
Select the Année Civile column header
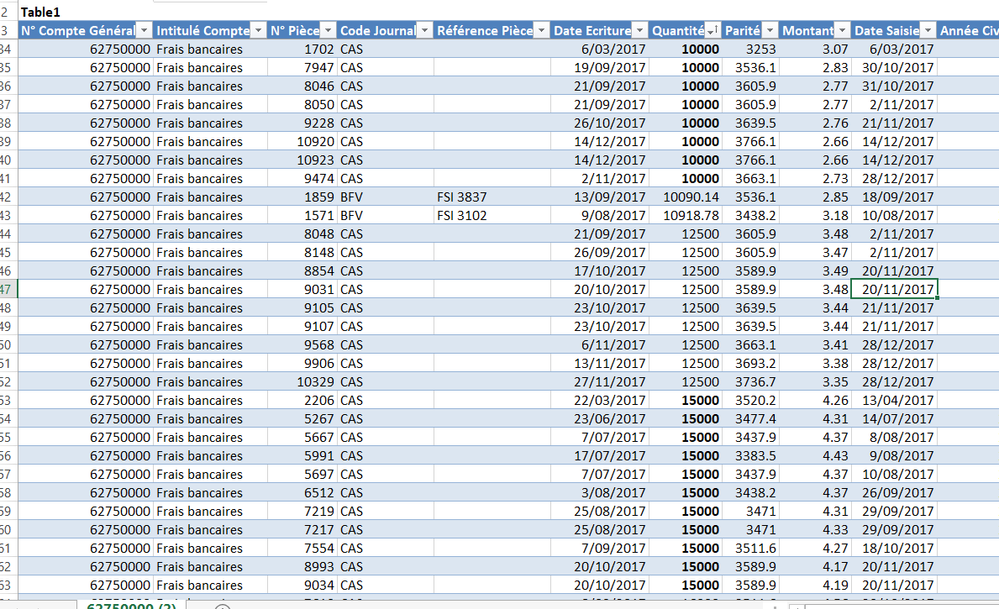(968, 31)
